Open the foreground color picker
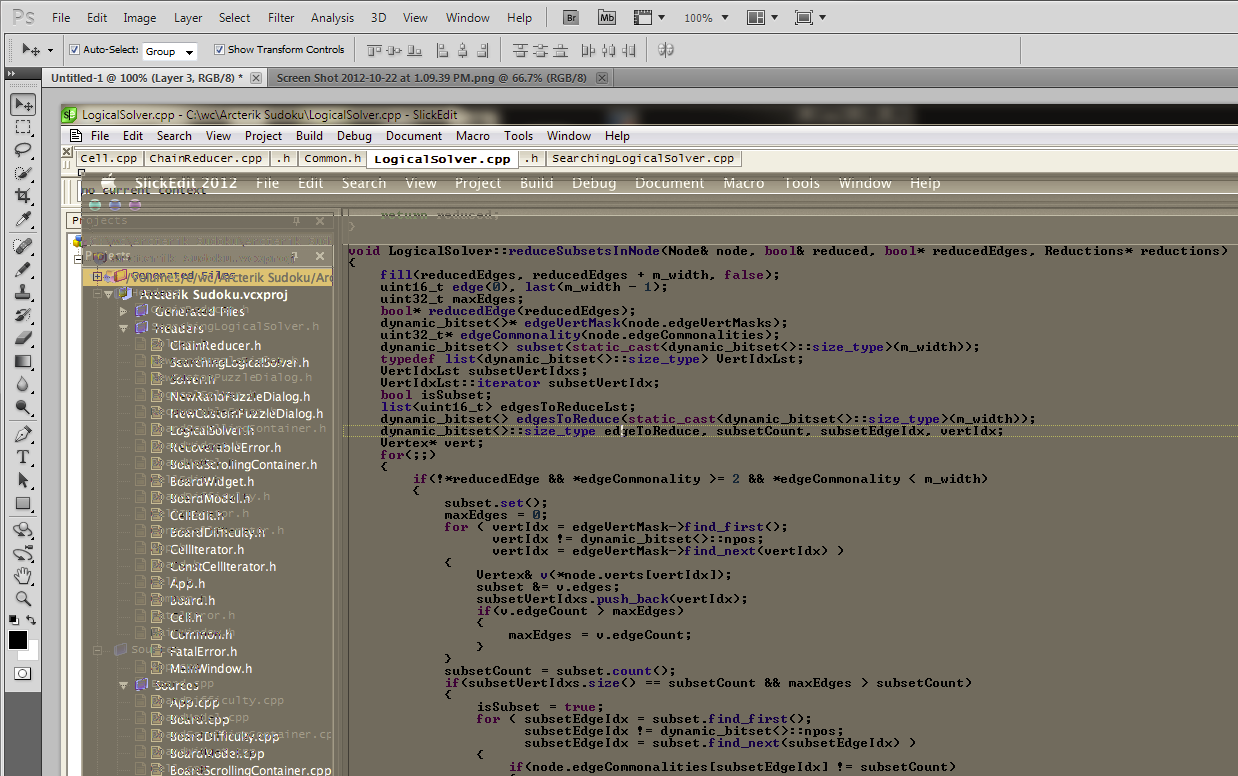This screenshot has width=1238, height=776. [x=17, y=639]
